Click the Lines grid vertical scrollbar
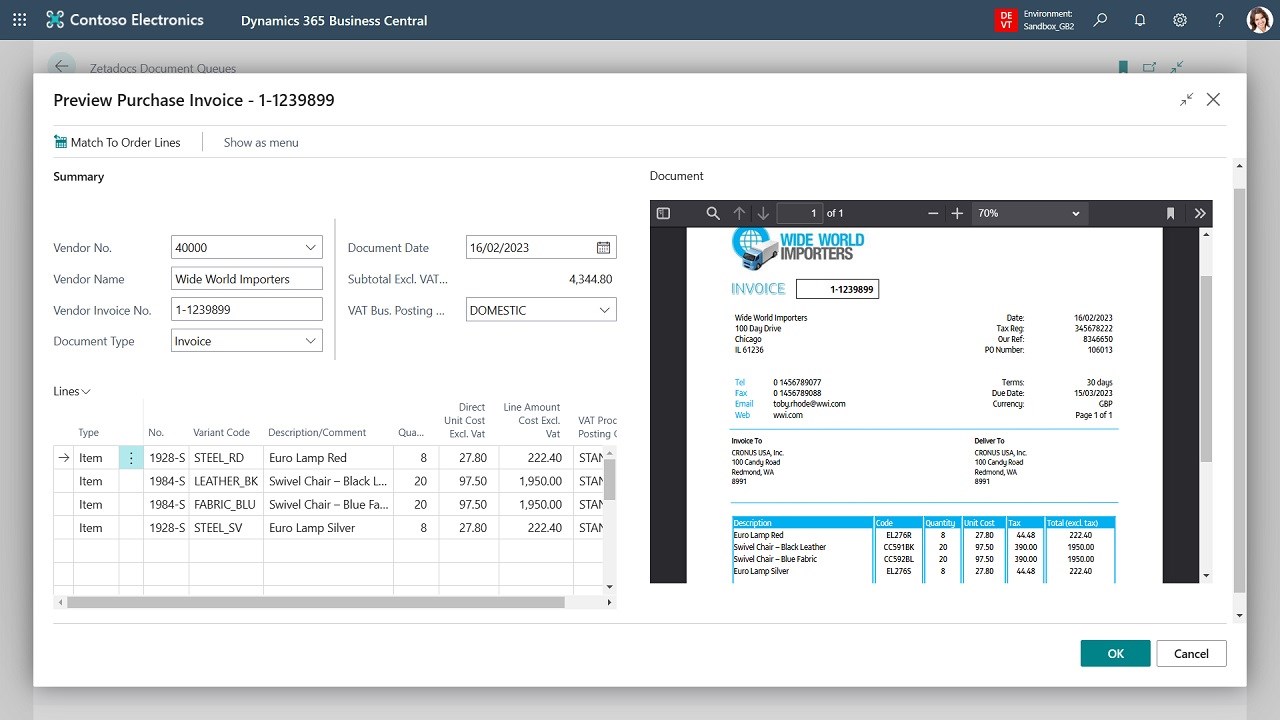The image size is (1280, 720). point(609,480)
